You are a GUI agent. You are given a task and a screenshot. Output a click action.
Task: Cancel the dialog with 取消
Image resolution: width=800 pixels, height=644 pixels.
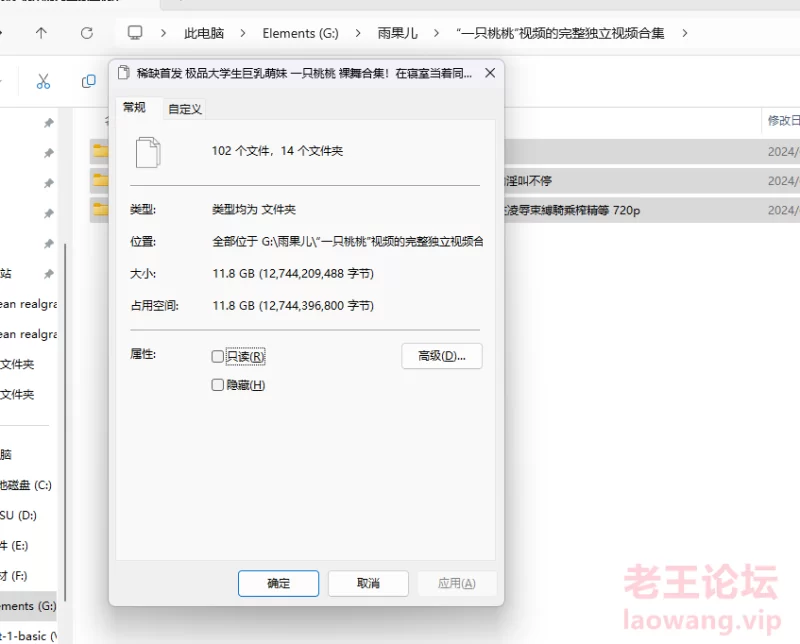pyautogui.click(x=368, y=583)
